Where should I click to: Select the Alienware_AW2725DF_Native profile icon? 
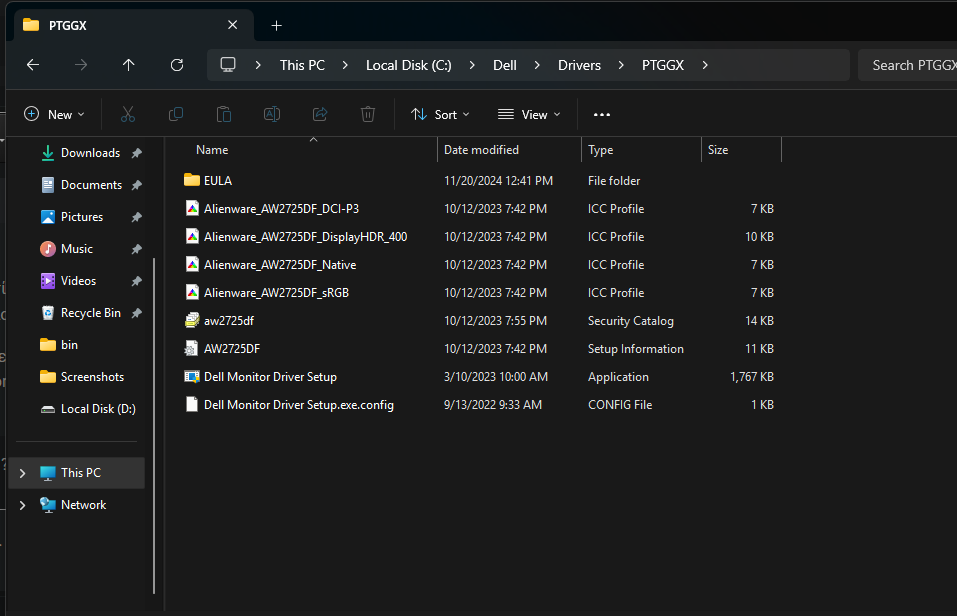(192, 264)
